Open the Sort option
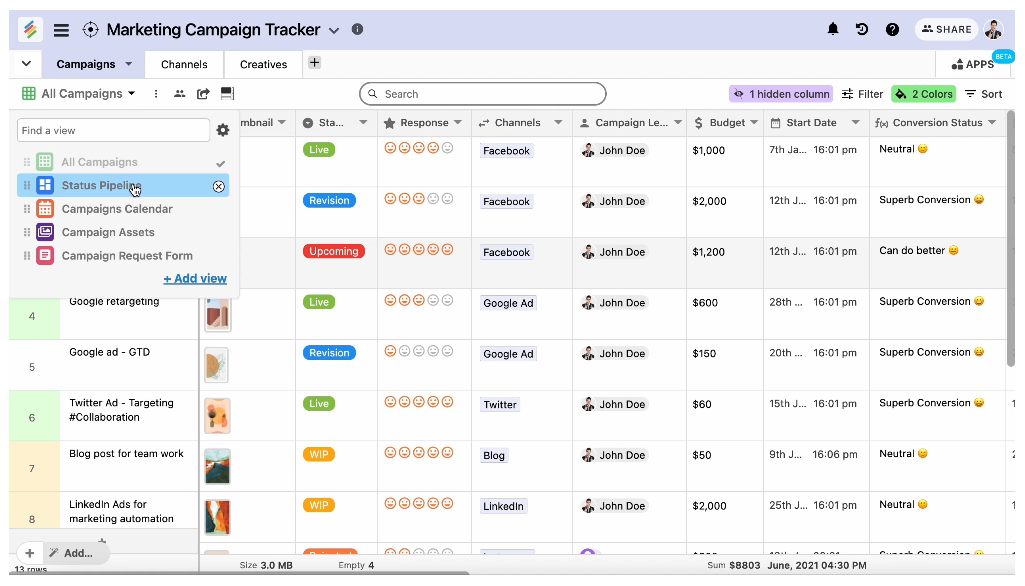1025x586 pixels. pyautogui.click(x=984, y=94)
